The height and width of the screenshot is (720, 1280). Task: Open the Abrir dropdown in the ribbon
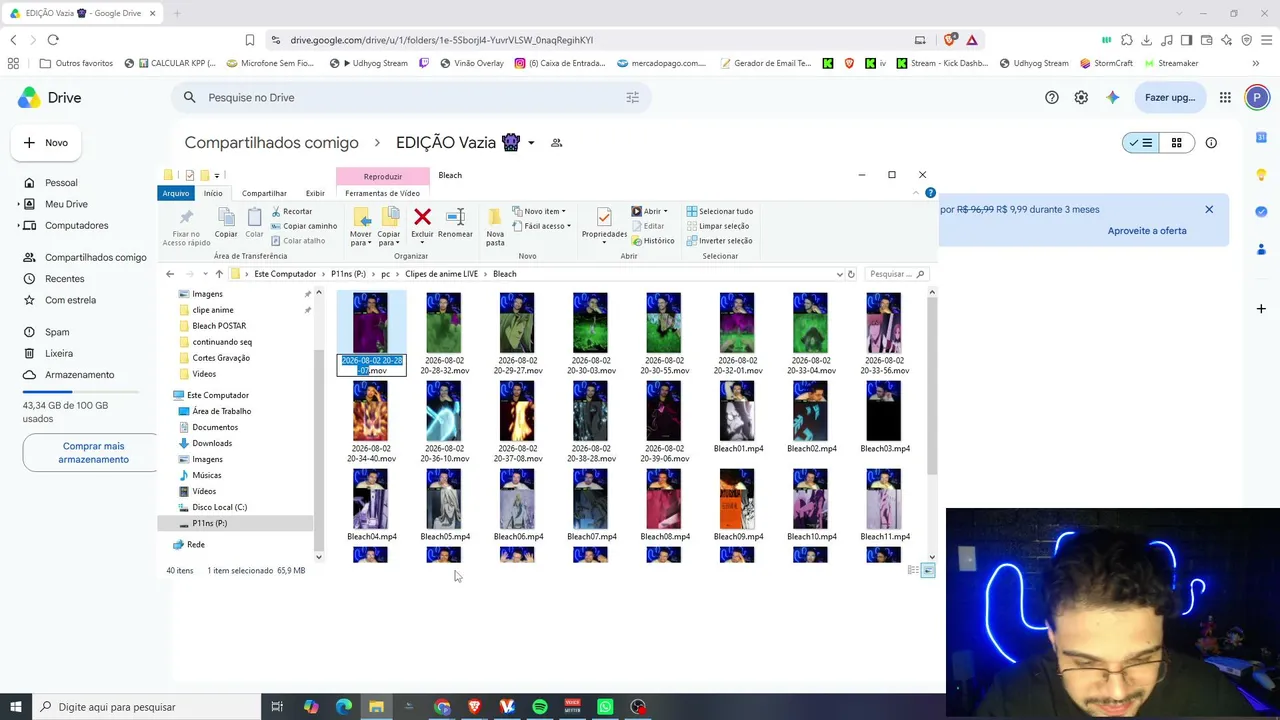click(650, 211)
